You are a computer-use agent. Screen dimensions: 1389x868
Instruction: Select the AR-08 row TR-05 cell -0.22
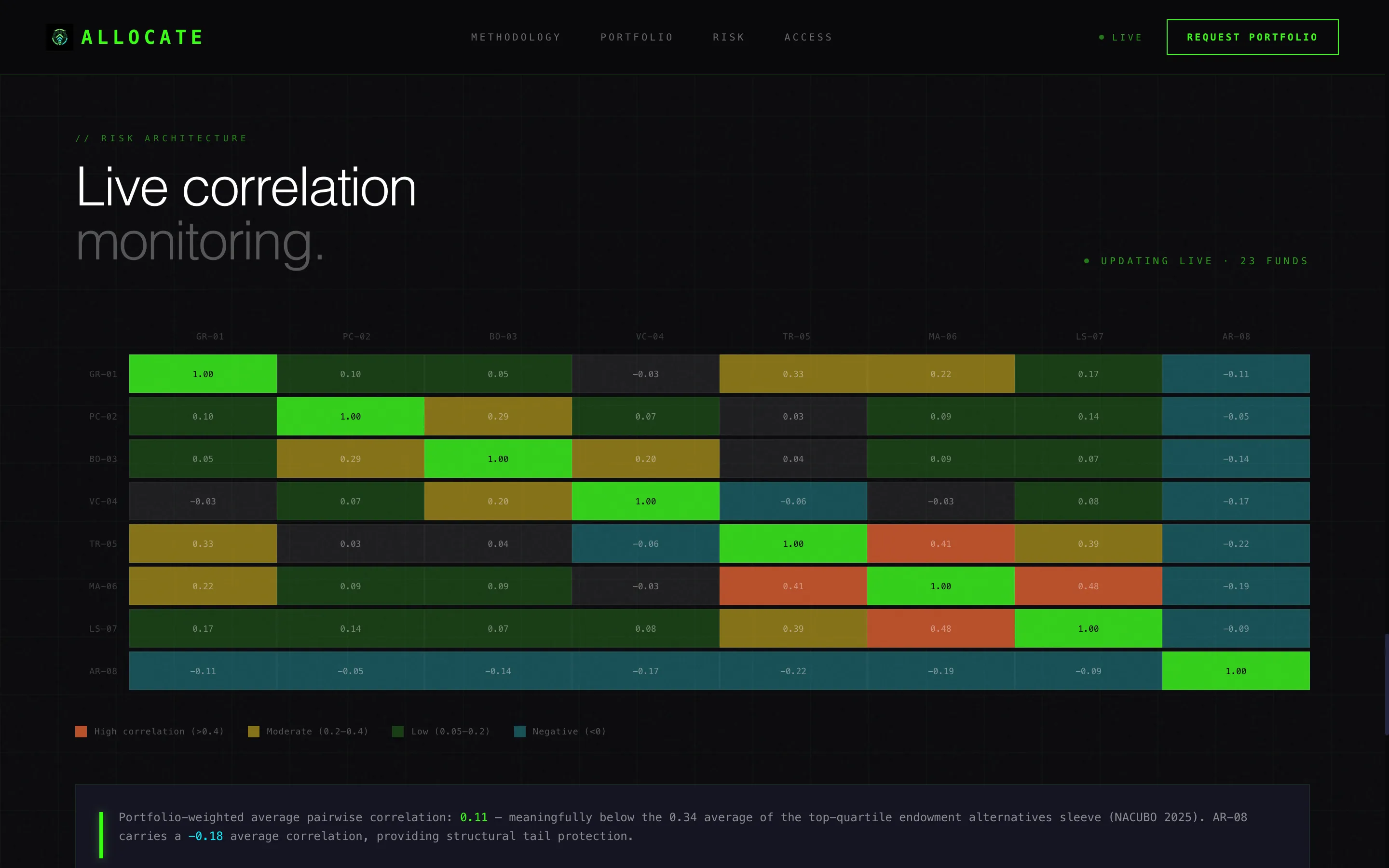(793, 671)
